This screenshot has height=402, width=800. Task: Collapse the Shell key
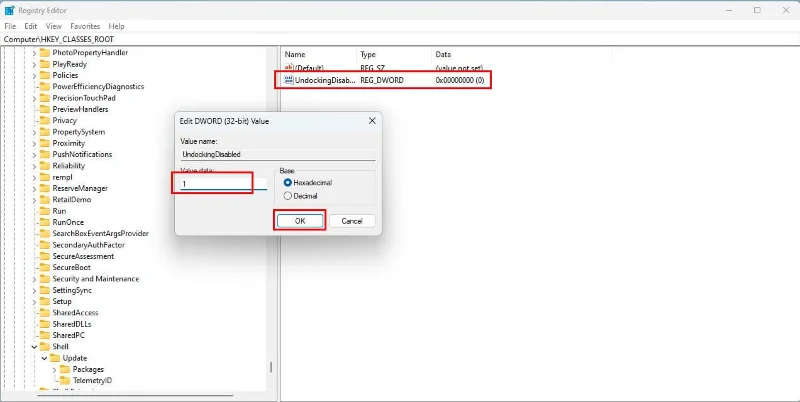[x=35, y=346]
